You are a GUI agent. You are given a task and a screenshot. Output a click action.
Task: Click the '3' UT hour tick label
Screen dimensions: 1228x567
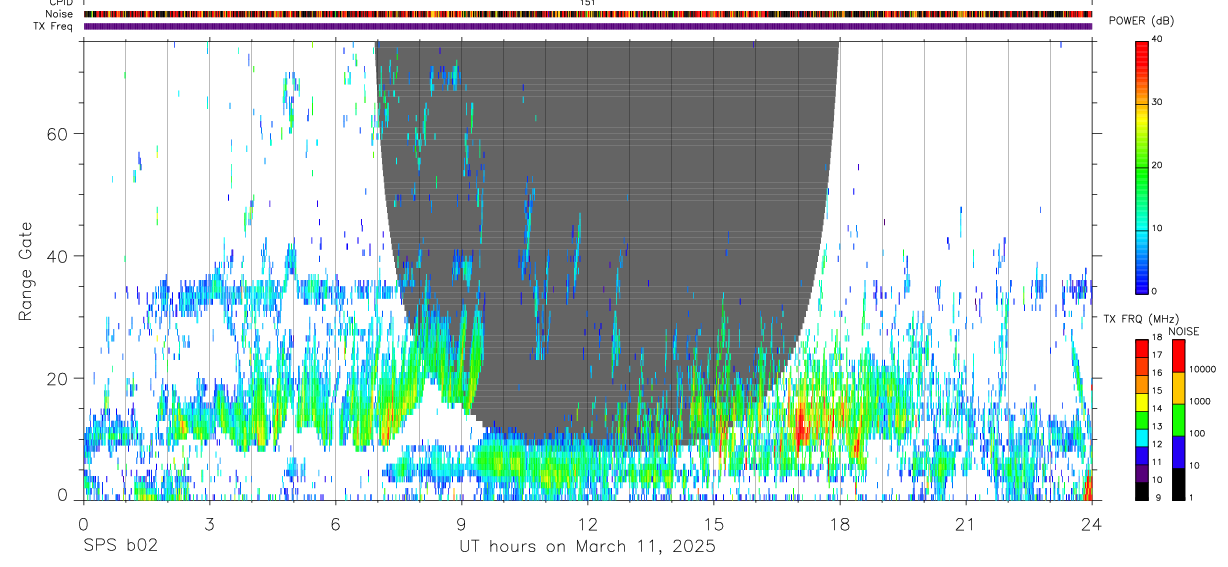coord(209,523)
